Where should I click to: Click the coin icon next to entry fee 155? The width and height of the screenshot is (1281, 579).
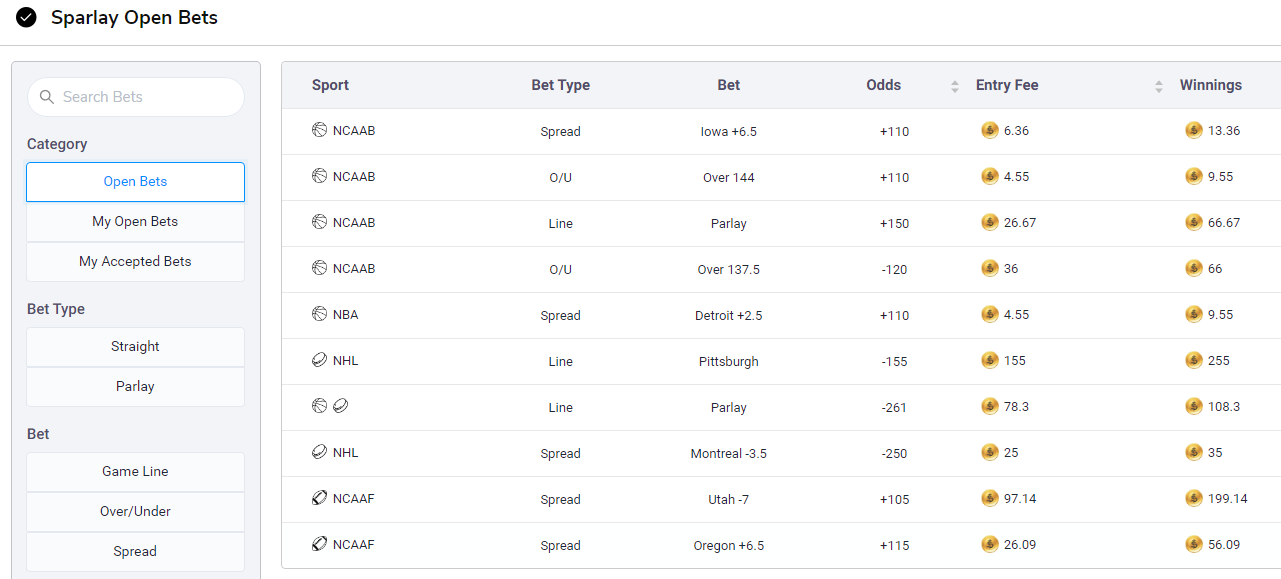[990, 360]
